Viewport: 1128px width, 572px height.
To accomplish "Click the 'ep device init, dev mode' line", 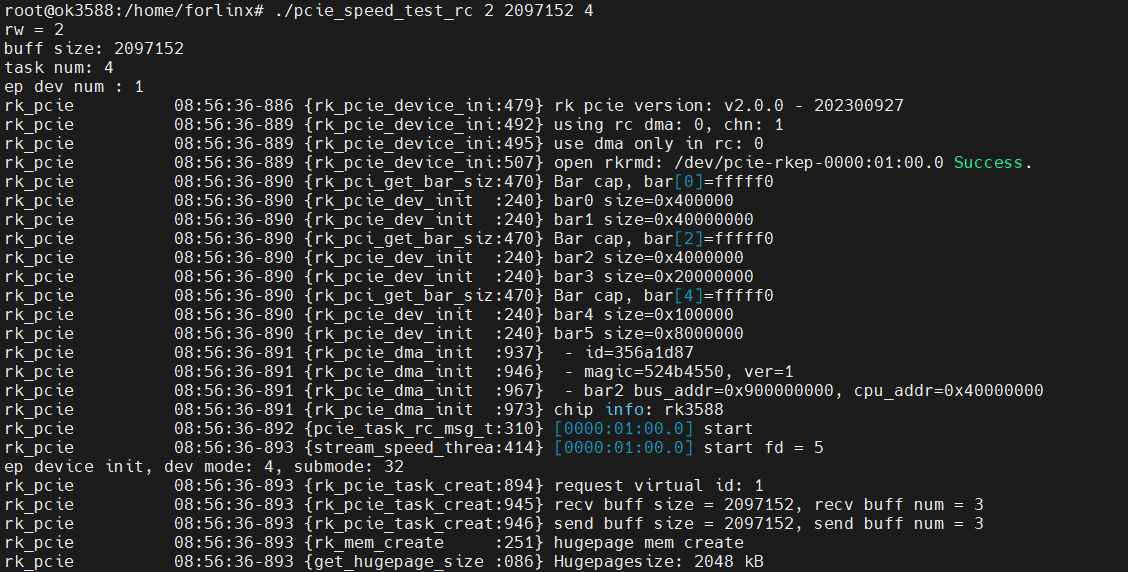I will 204,466.
